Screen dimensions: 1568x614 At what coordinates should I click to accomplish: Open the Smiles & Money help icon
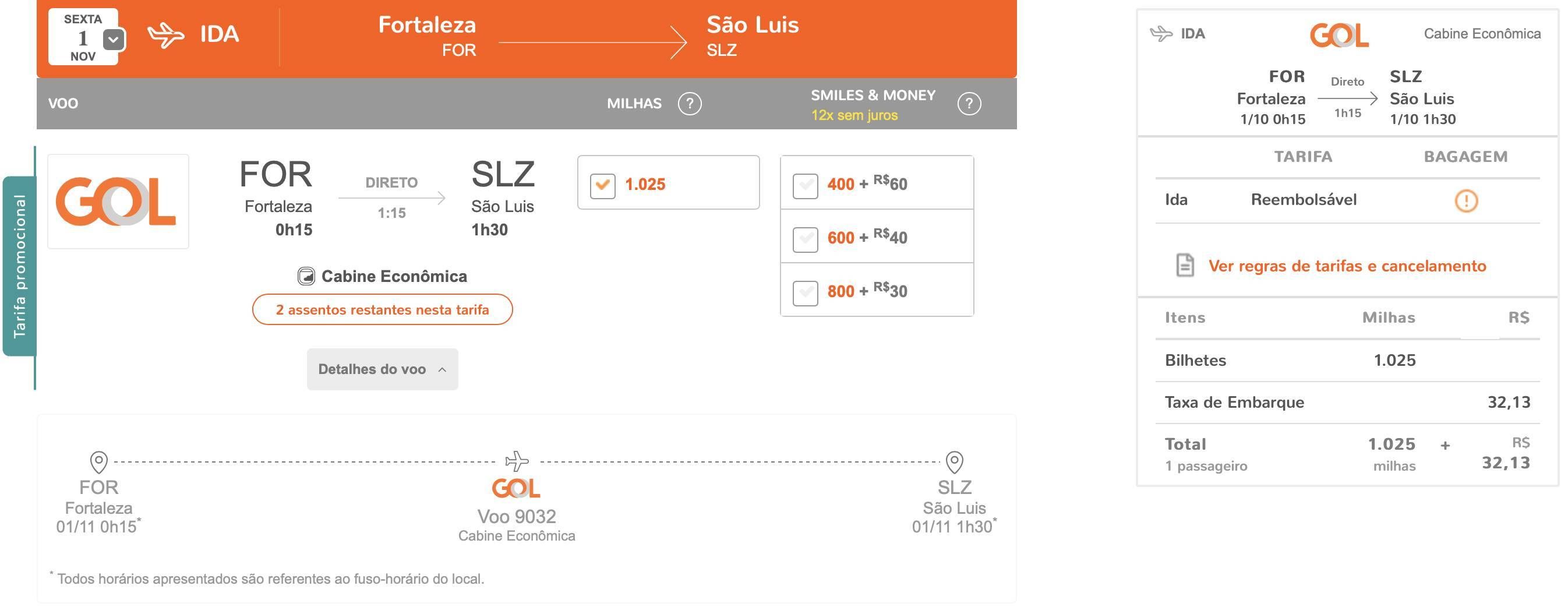coord(969,104)
